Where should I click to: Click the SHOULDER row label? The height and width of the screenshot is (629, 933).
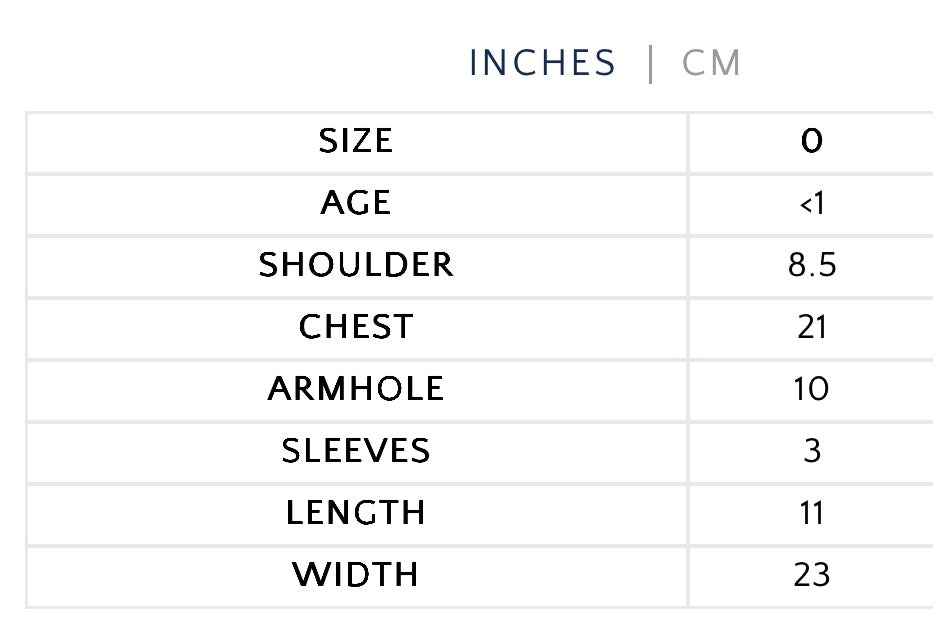point(356,265)
